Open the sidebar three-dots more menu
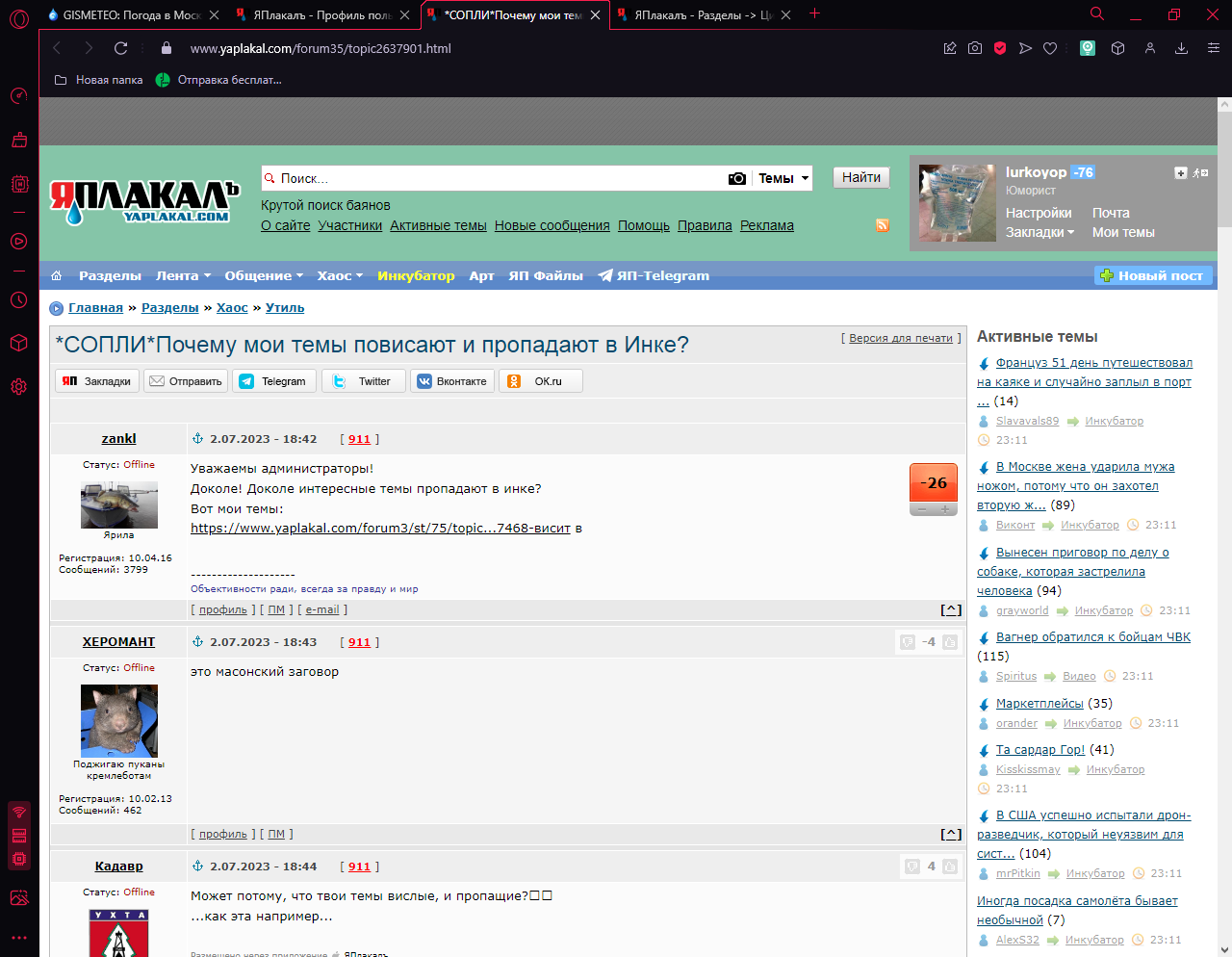1232x957 pixels. pyautogui.click(x=18, y=937)
